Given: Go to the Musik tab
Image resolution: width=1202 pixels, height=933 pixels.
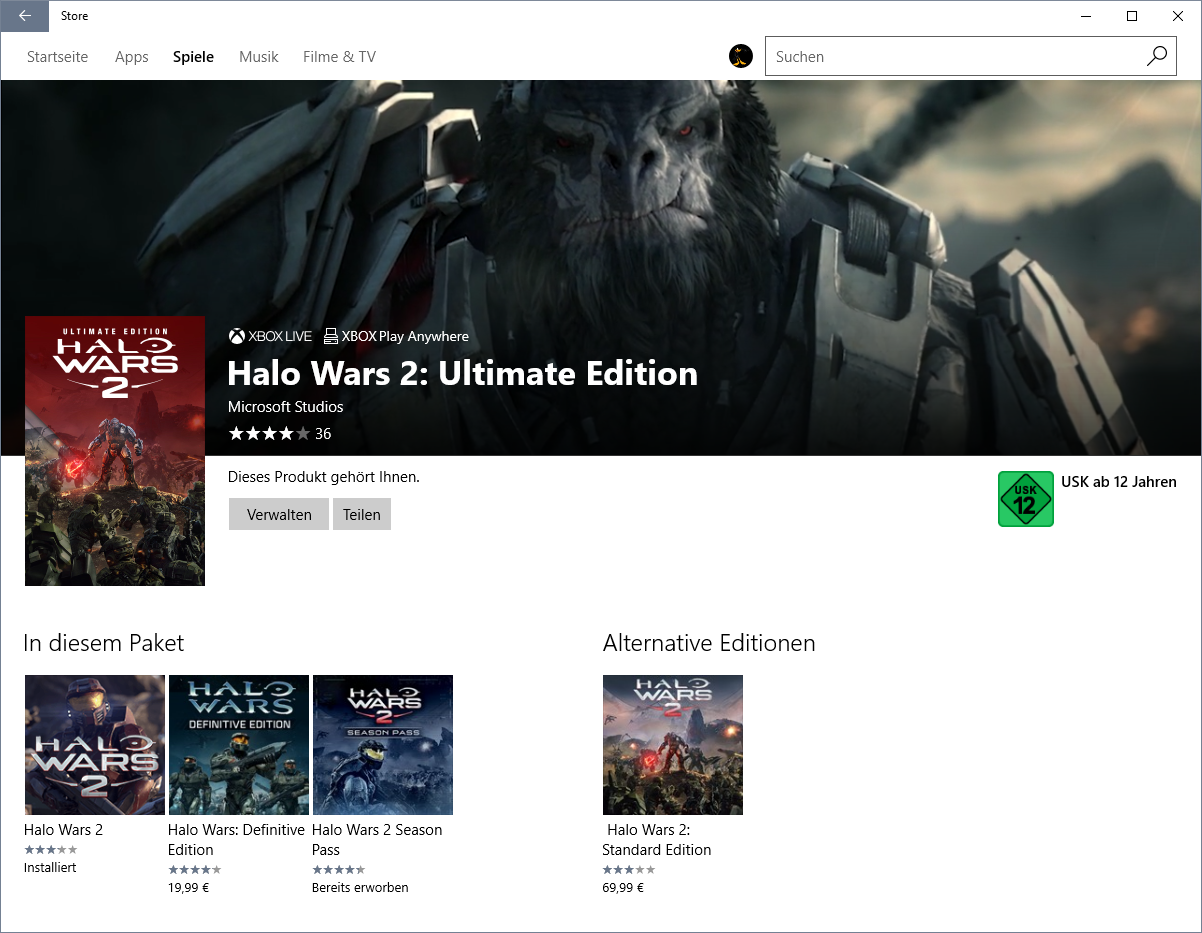Looking at the screenshot, I should [x=258, y=57].
